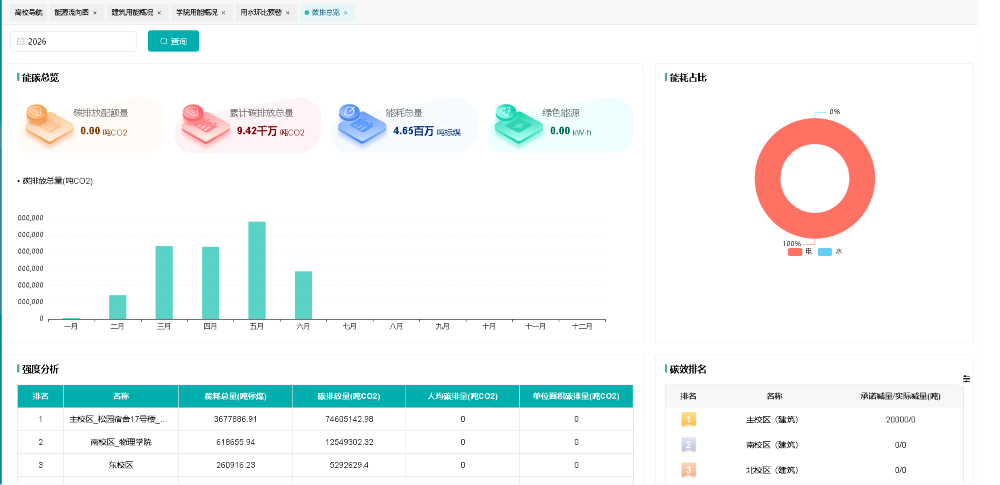Click the 二月 bar in the chart
This screenshot has height=485, width=1000.
tap(118, 307)
